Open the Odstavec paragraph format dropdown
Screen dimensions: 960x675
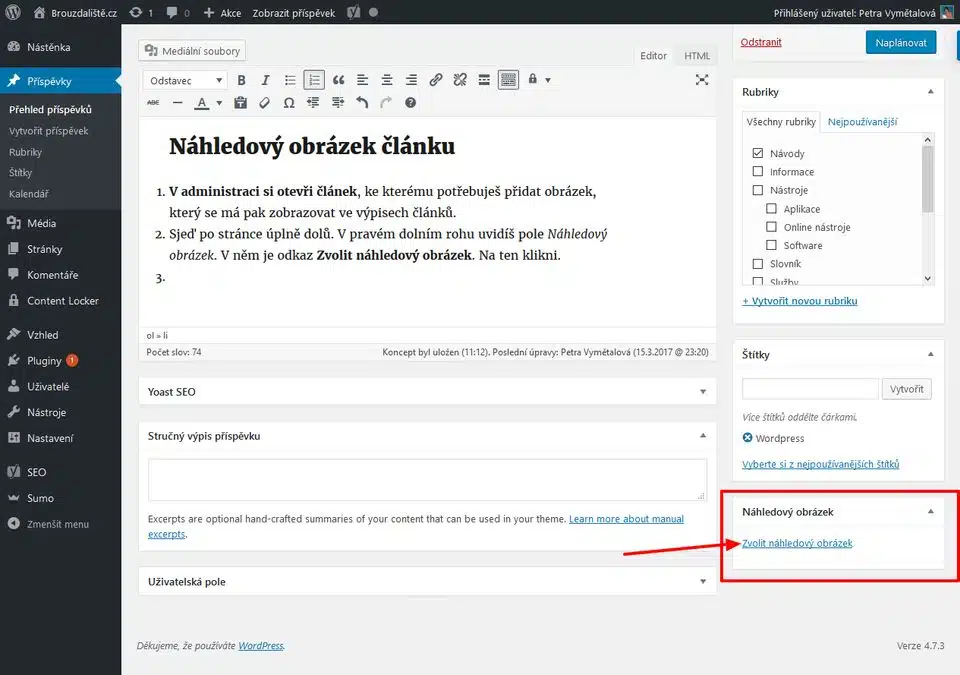tap(185, 80)
